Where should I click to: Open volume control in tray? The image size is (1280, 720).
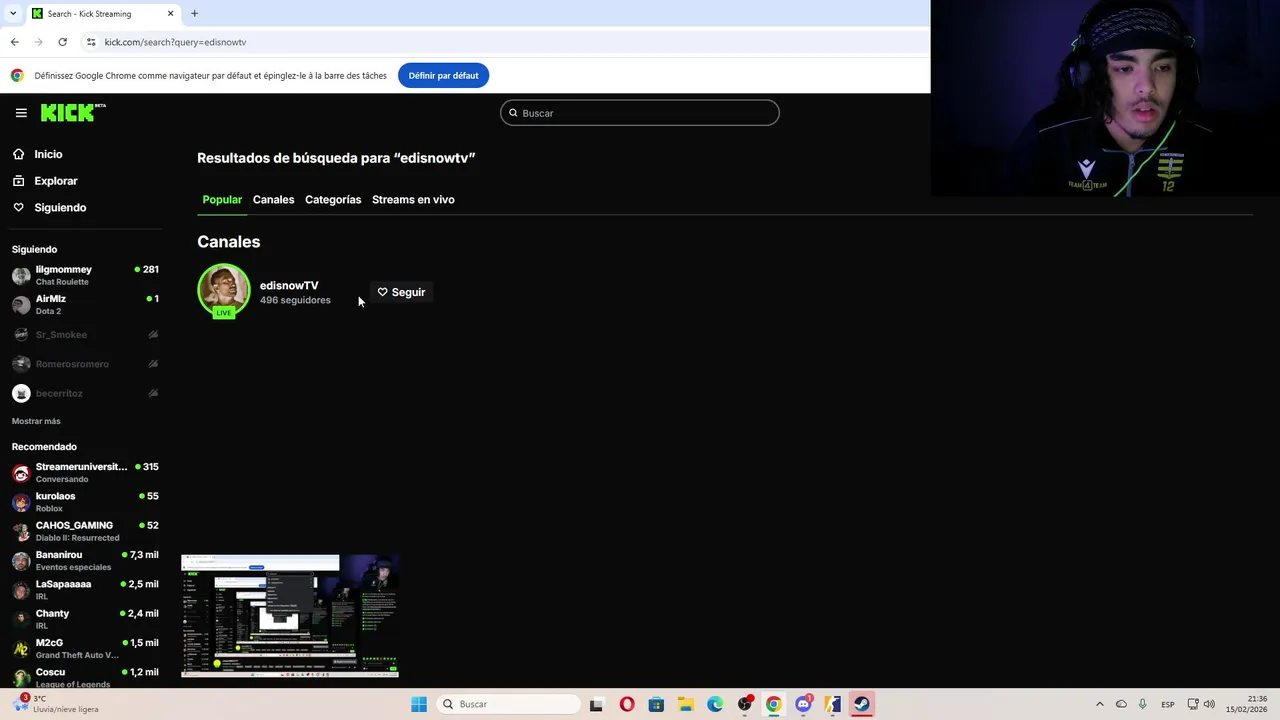click(x=1209, y=704)
